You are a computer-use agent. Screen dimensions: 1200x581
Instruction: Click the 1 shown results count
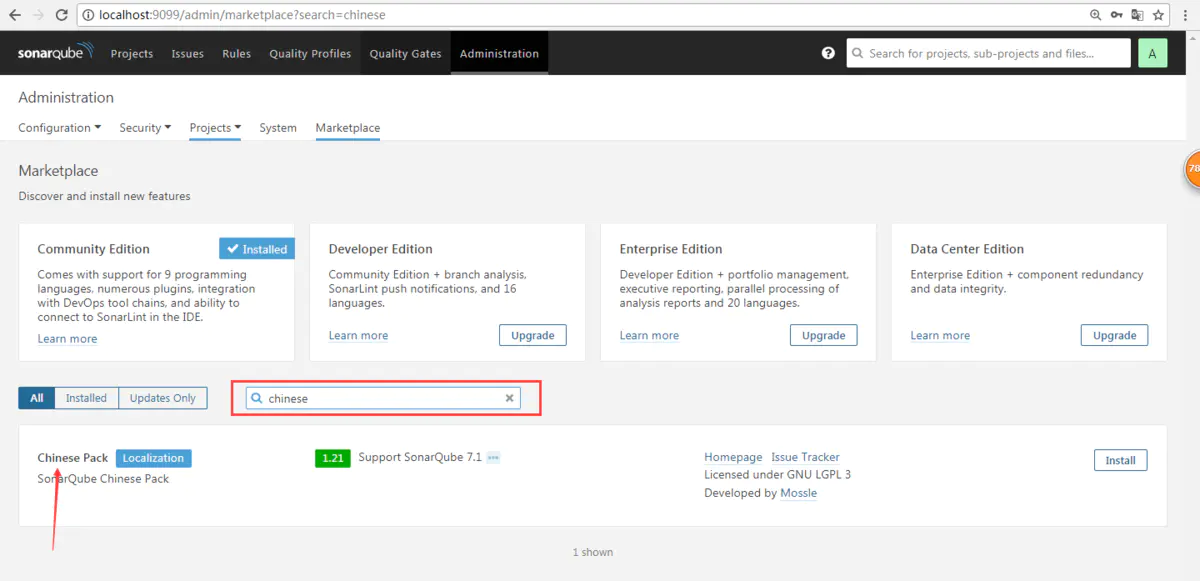coord(593,552)
